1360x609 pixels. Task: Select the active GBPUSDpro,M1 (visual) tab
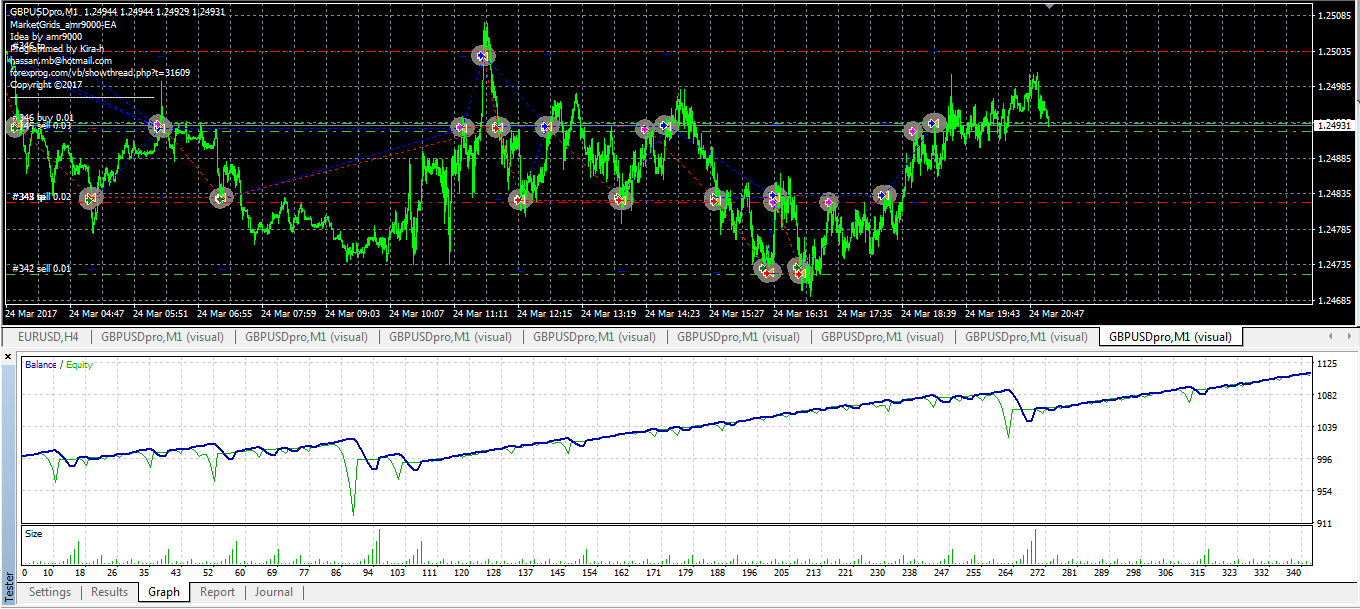click(x=1170, y=337)
